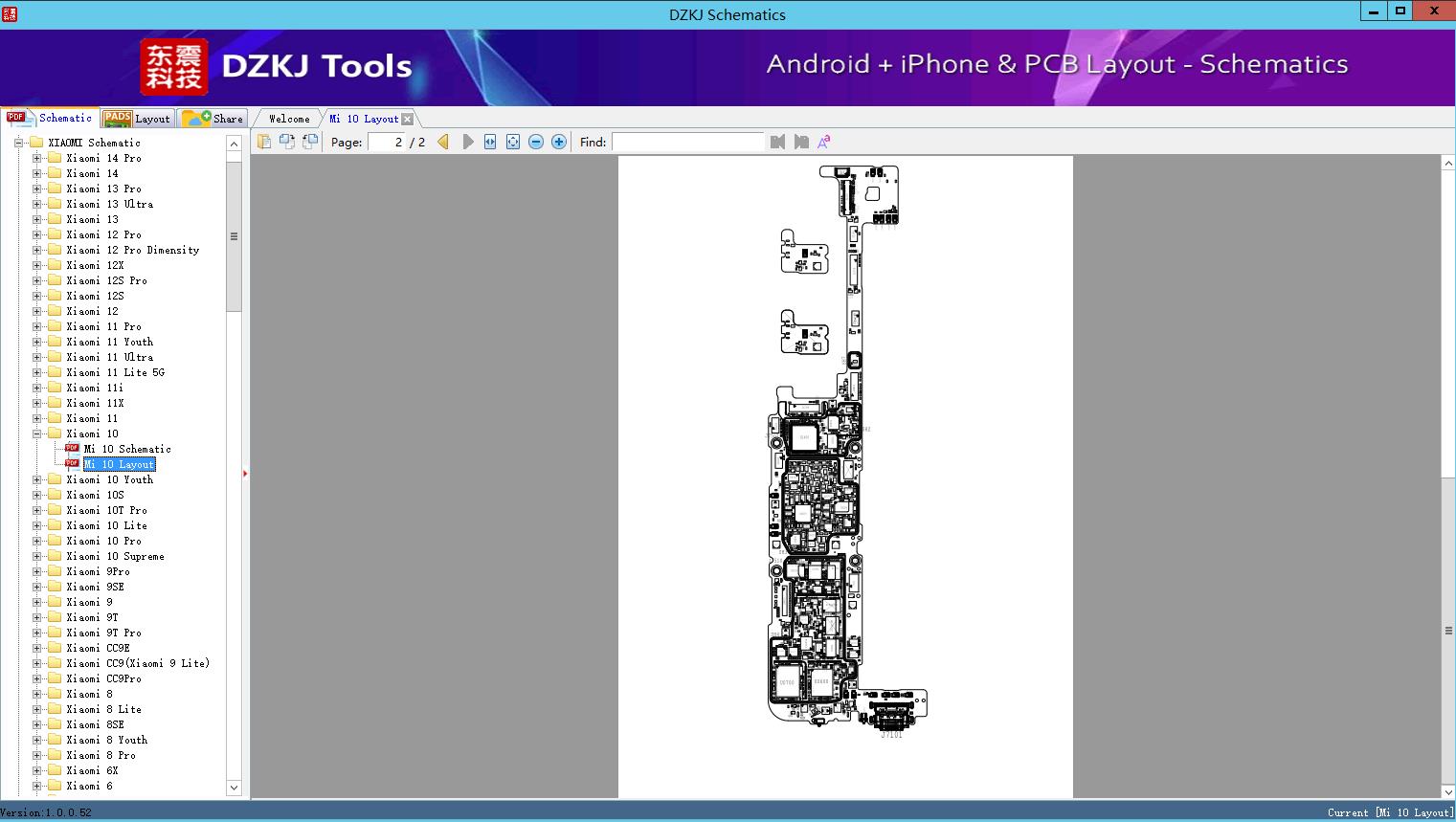Click the copy page icon in the toolbar

(264, 142)
